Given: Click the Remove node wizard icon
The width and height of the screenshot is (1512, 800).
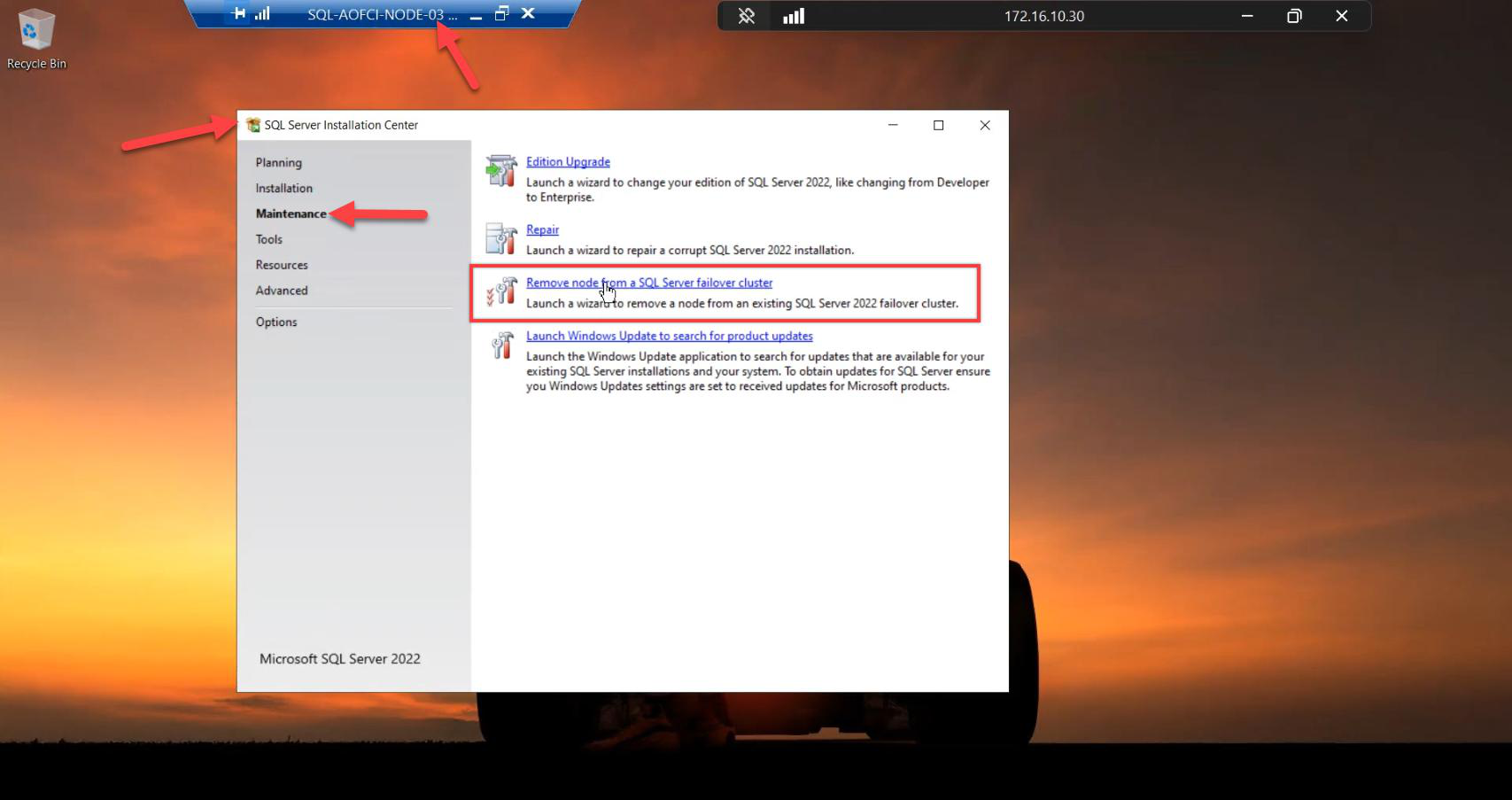Looking at the screenshot, I should click(501, 291).
